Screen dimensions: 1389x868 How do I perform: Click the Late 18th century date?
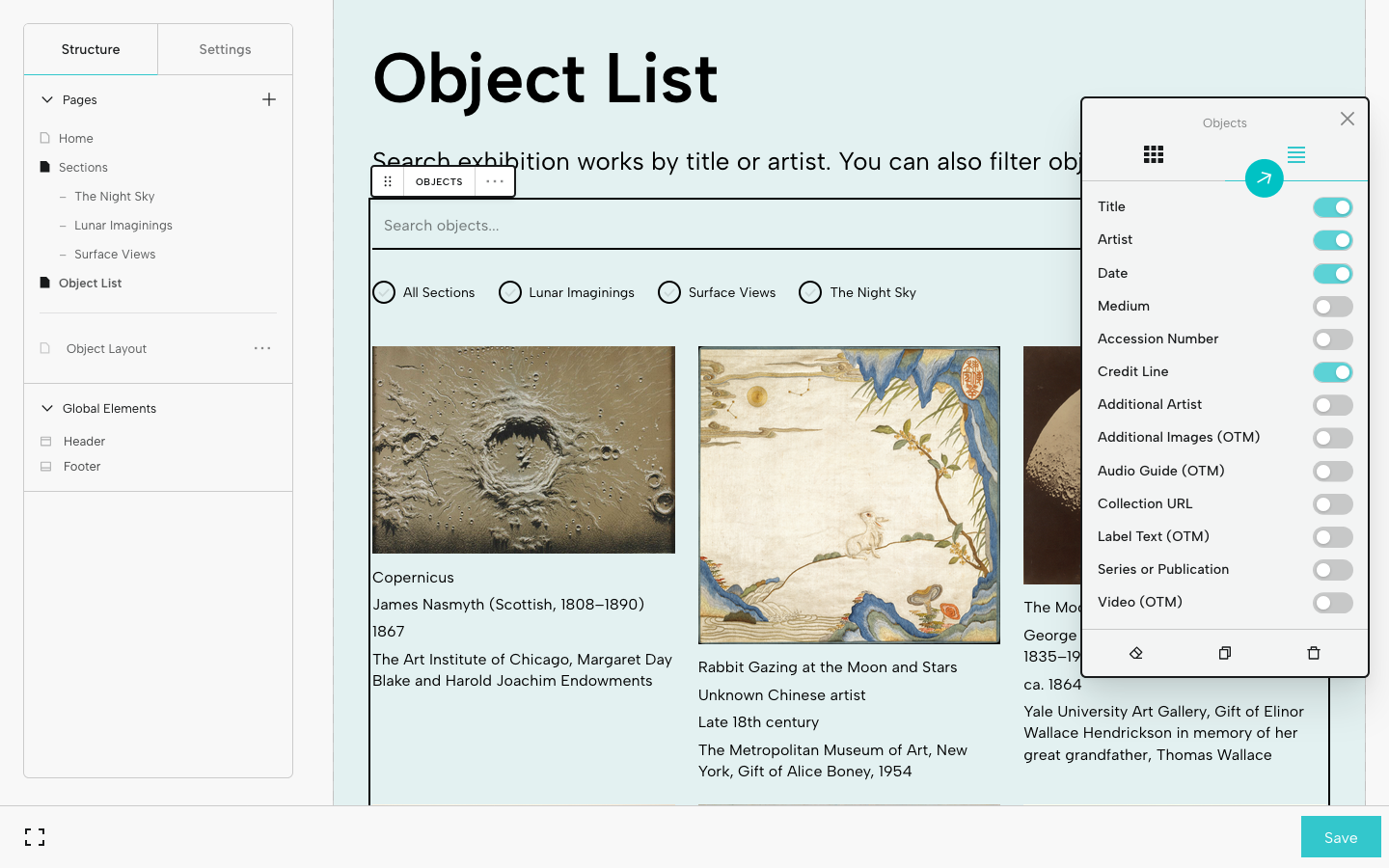(758, 722)
